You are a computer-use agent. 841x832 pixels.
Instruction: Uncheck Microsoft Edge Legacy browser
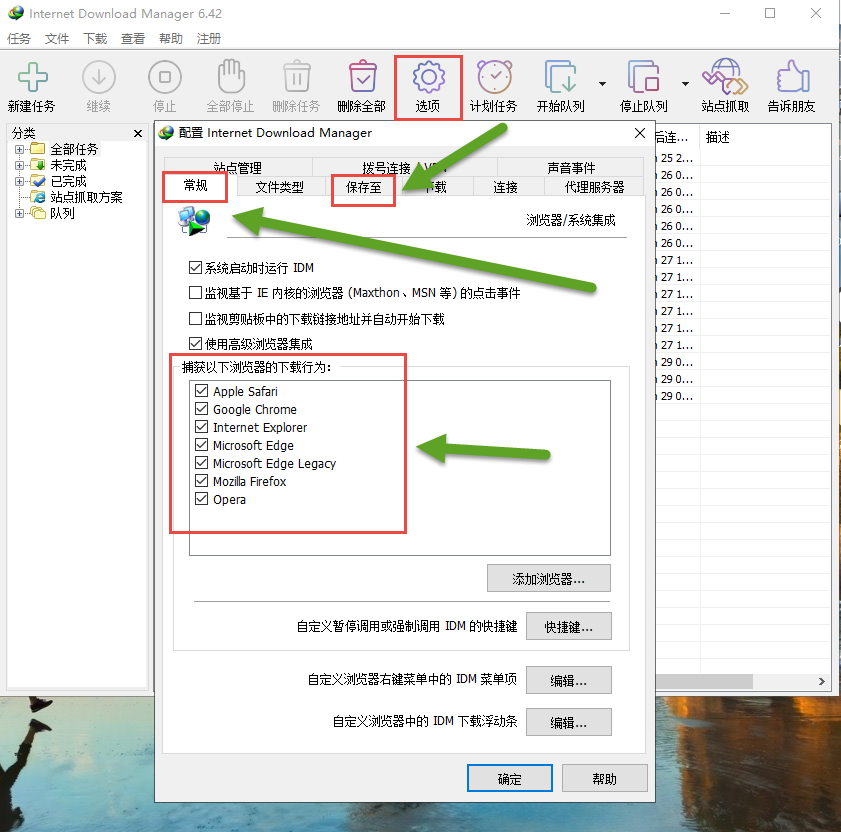[x=201, y=462]
